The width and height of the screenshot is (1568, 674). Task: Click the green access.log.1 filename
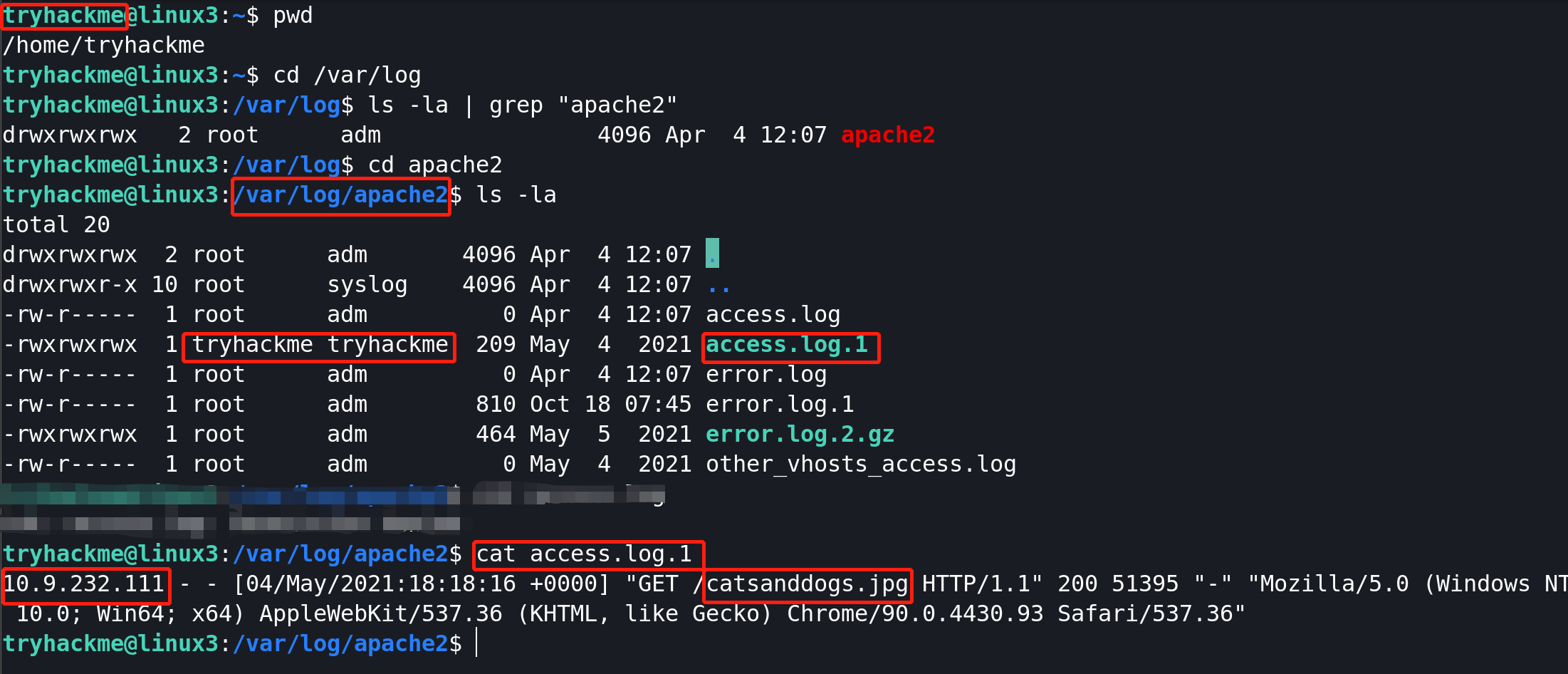[787, 346]
